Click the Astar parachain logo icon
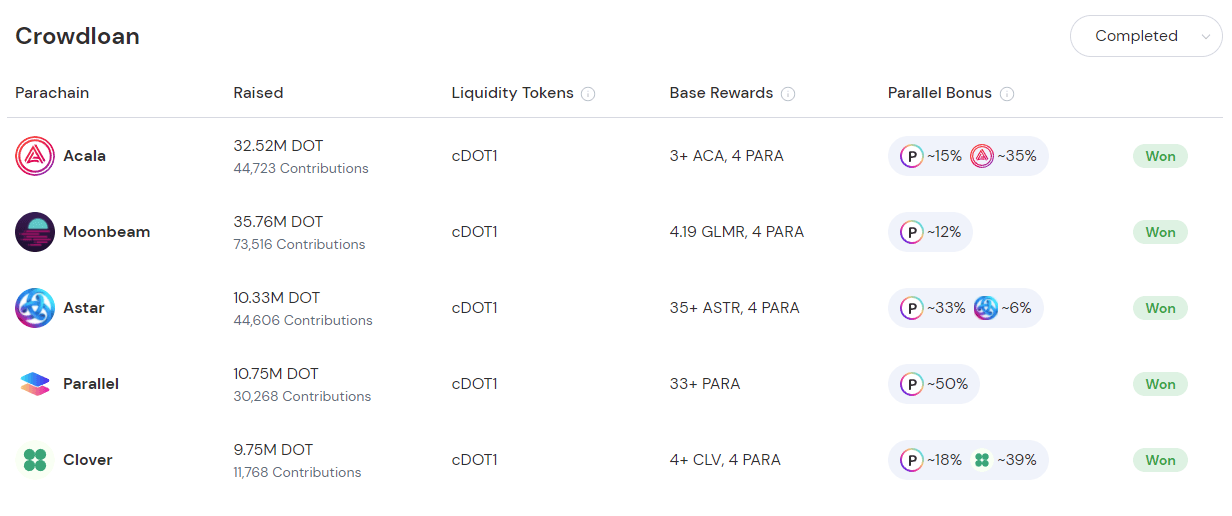 point(35,308)
